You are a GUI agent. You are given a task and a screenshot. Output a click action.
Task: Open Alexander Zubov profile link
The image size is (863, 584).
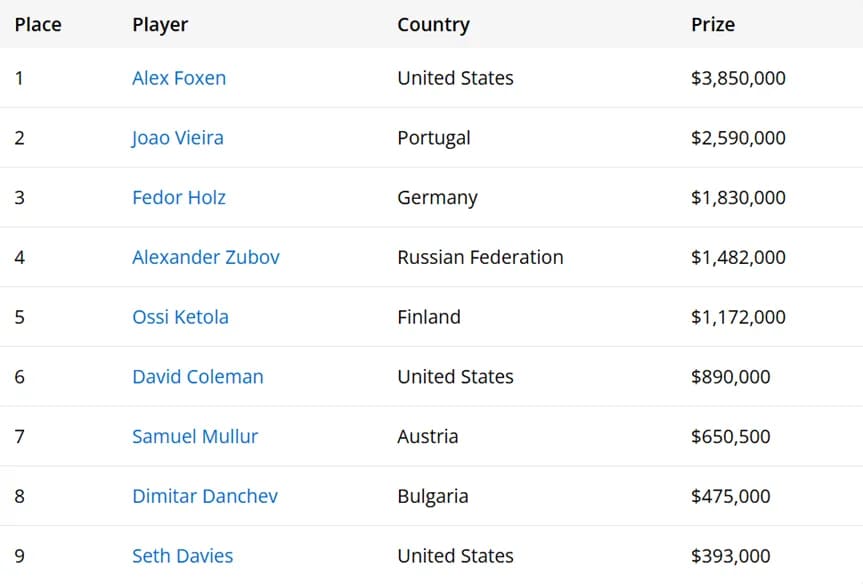tap(206, 257)
